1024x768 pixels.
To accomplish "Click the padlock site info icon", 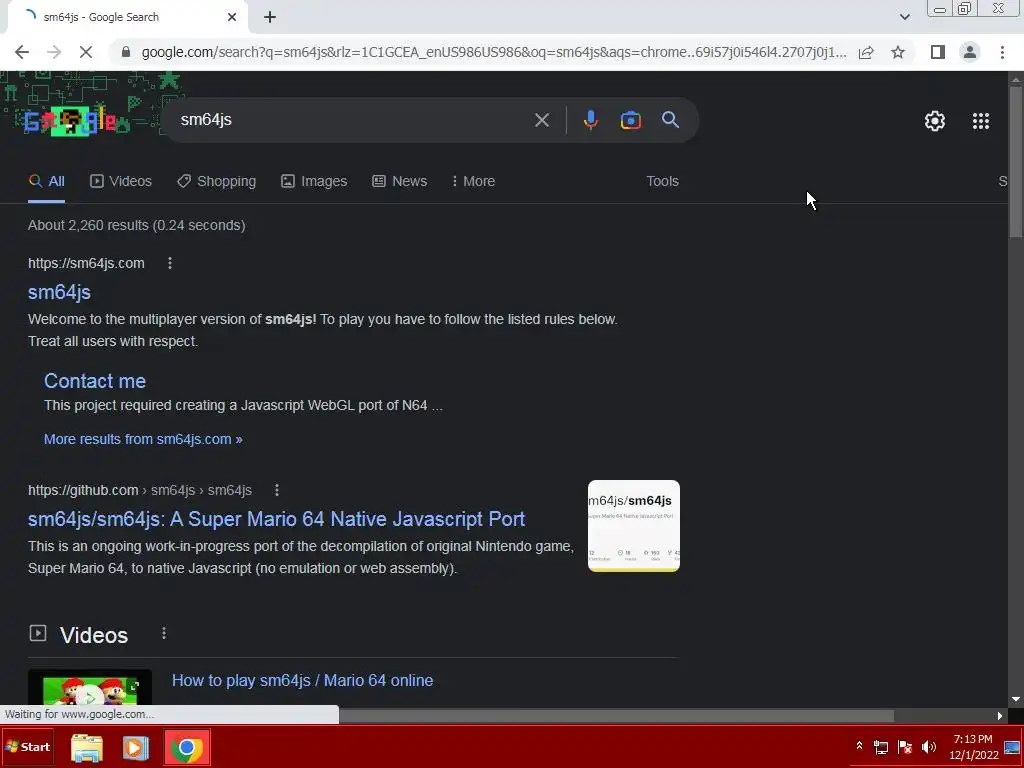I will point(127,52).
